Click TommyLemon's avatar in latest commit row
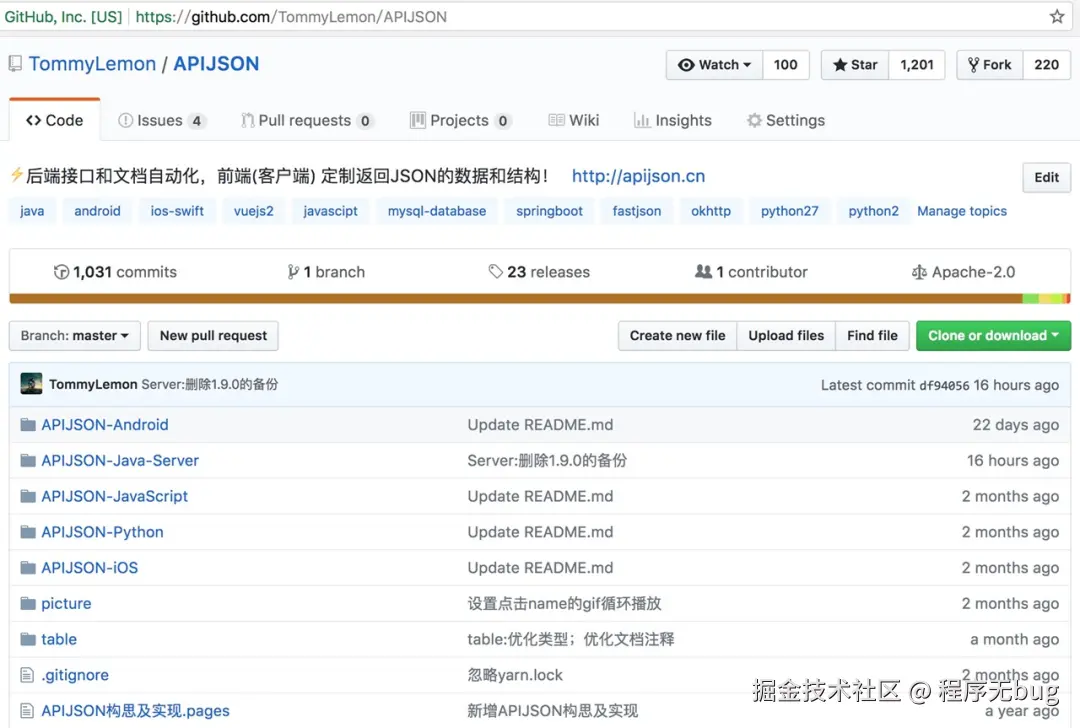1080x728 pixels. 31,384
